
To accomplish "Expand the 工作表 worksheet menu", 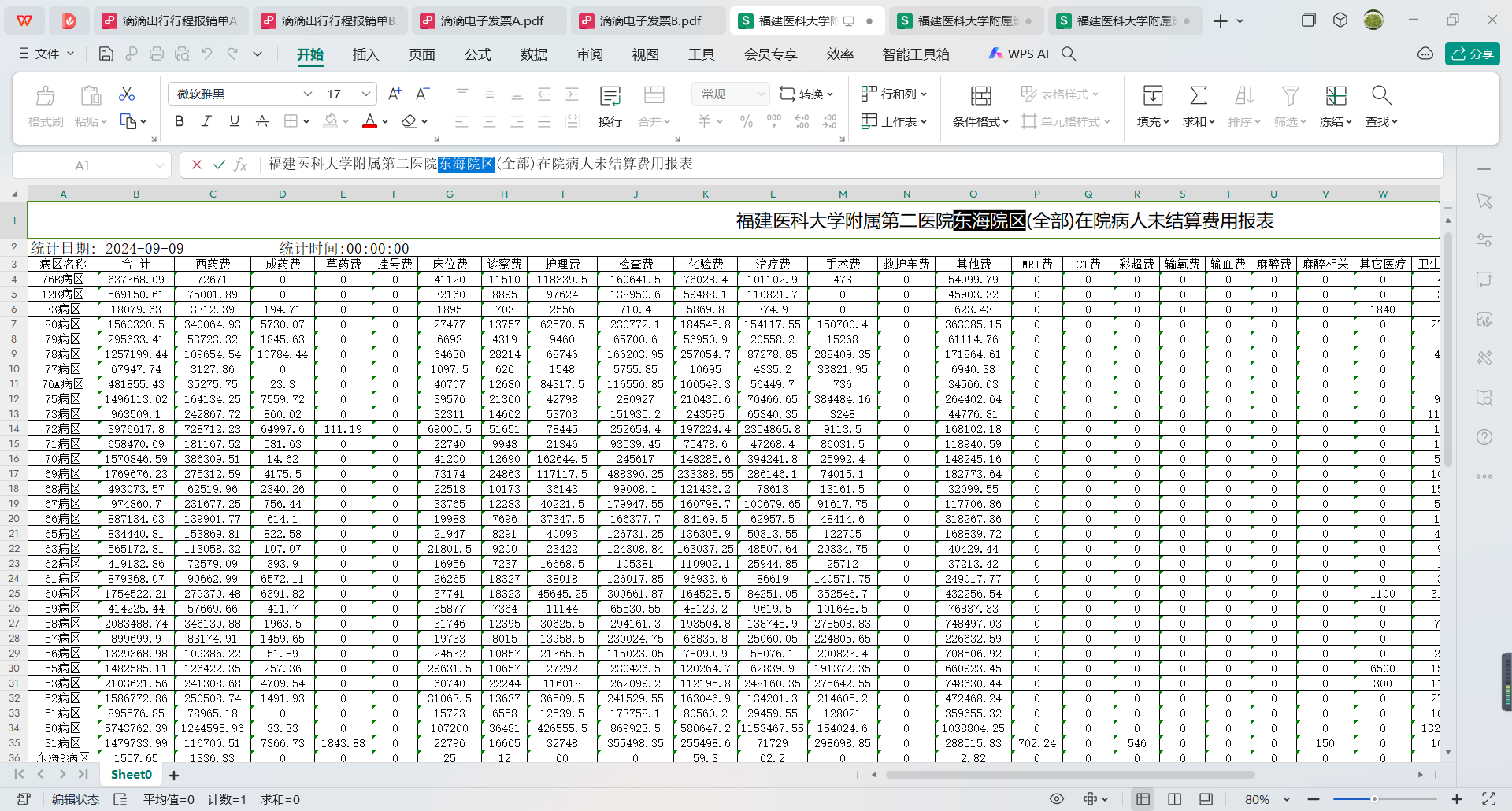I will pos(894,121).
